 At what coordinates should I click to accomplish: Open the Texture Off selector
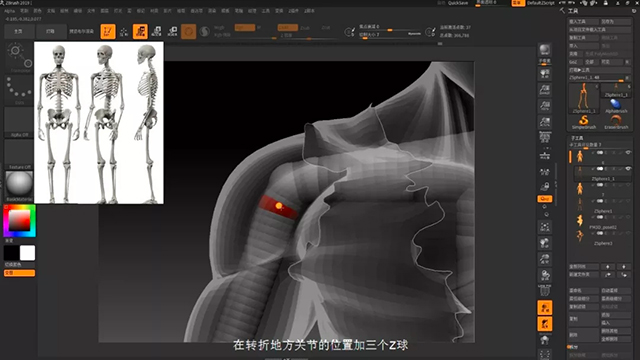(19, 154)
